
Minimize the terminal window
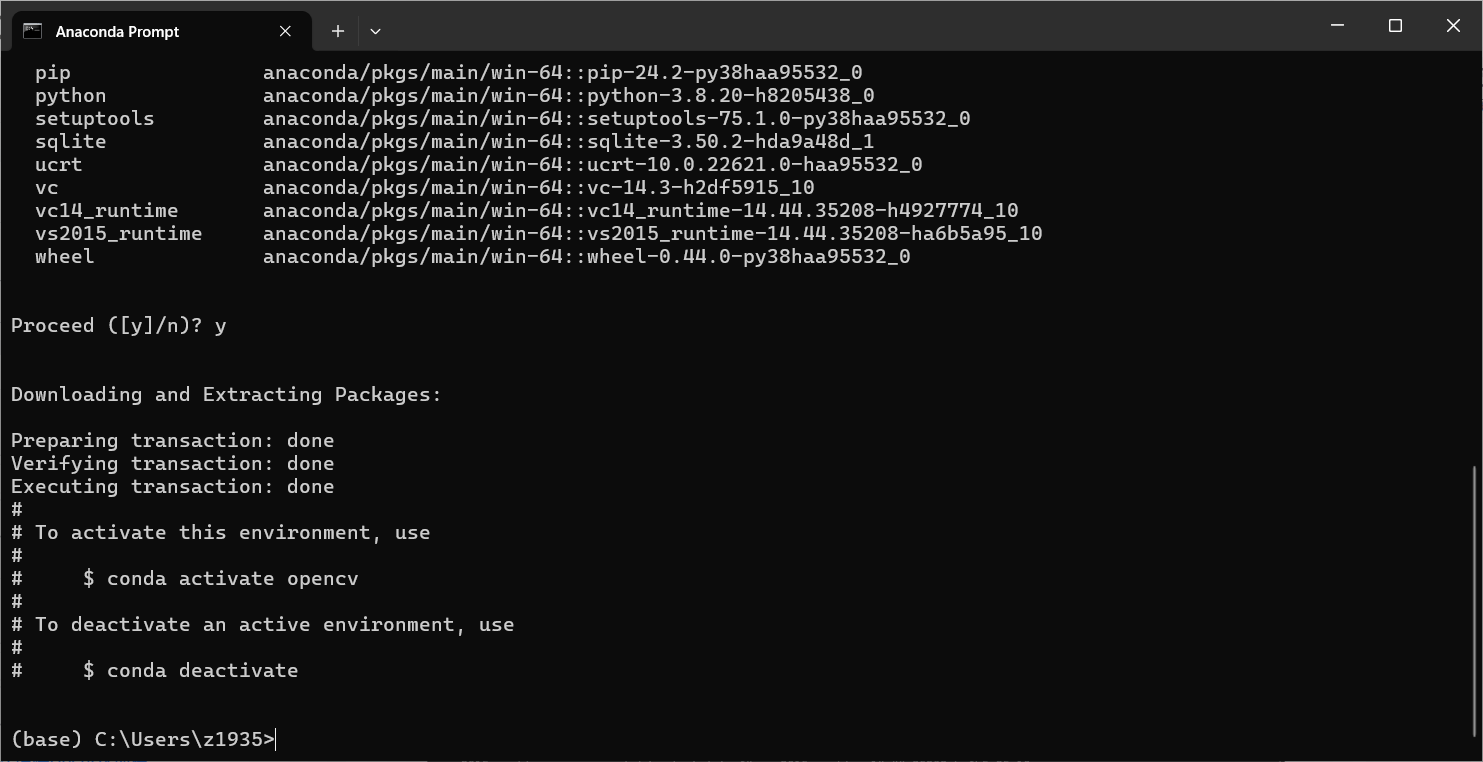(x=1337, y=25)
